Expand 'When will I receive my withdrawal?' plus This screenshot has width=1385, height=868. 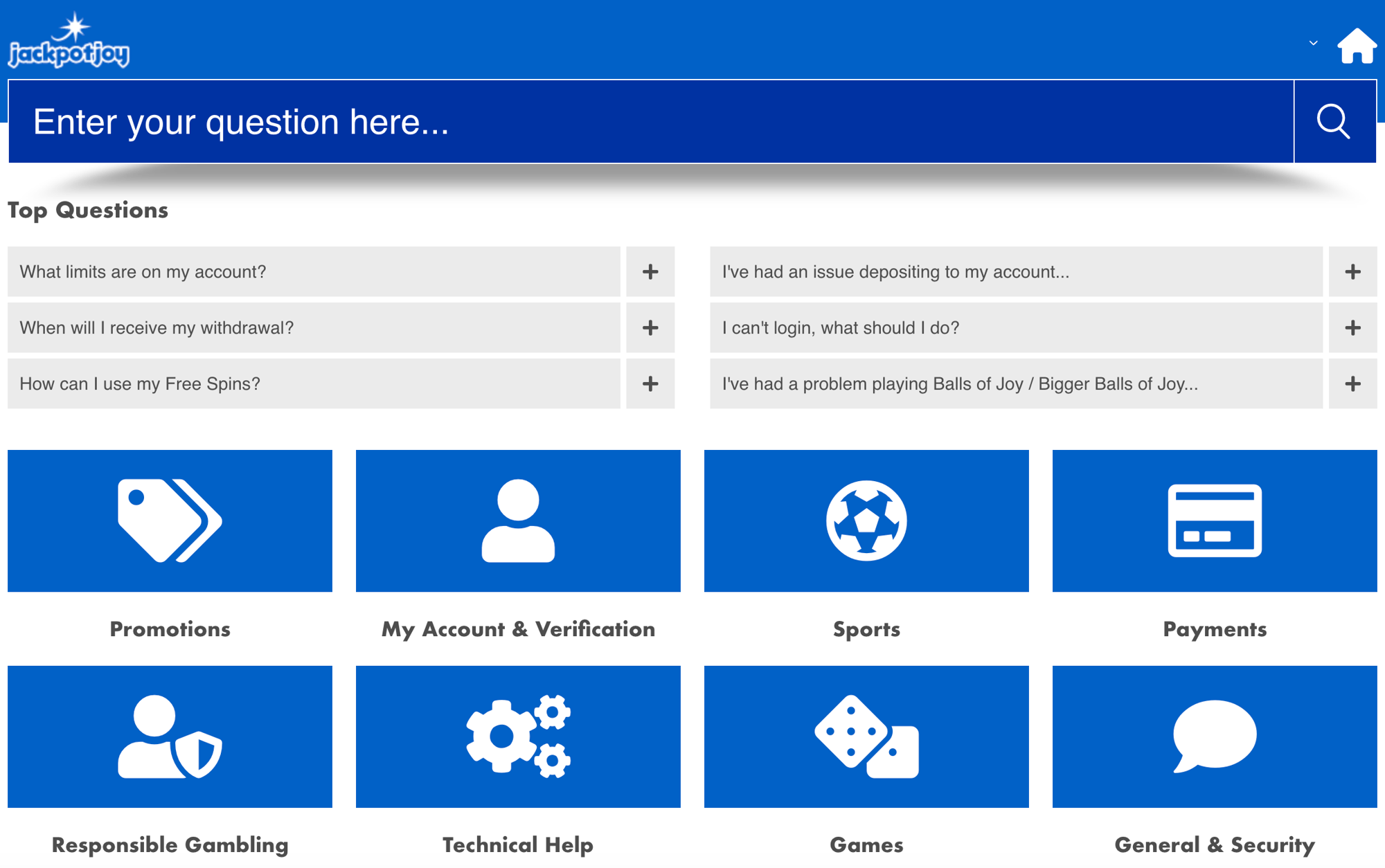coord(650,328)
